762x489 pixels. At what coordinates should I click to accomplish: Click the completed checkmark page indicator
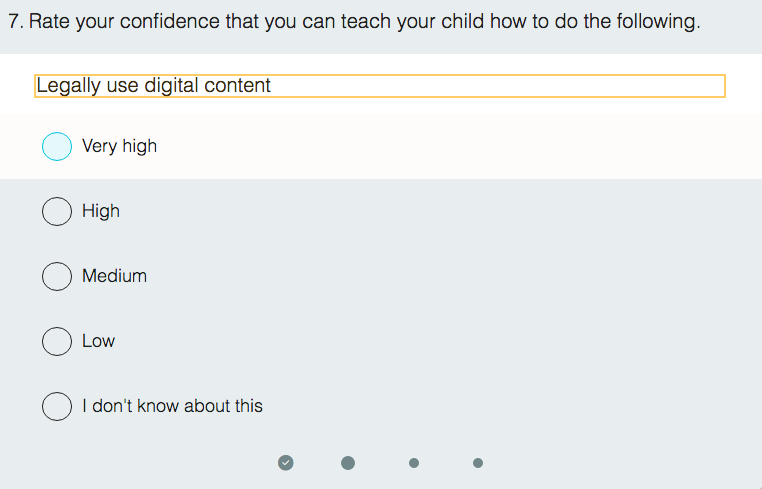point(286,462)
